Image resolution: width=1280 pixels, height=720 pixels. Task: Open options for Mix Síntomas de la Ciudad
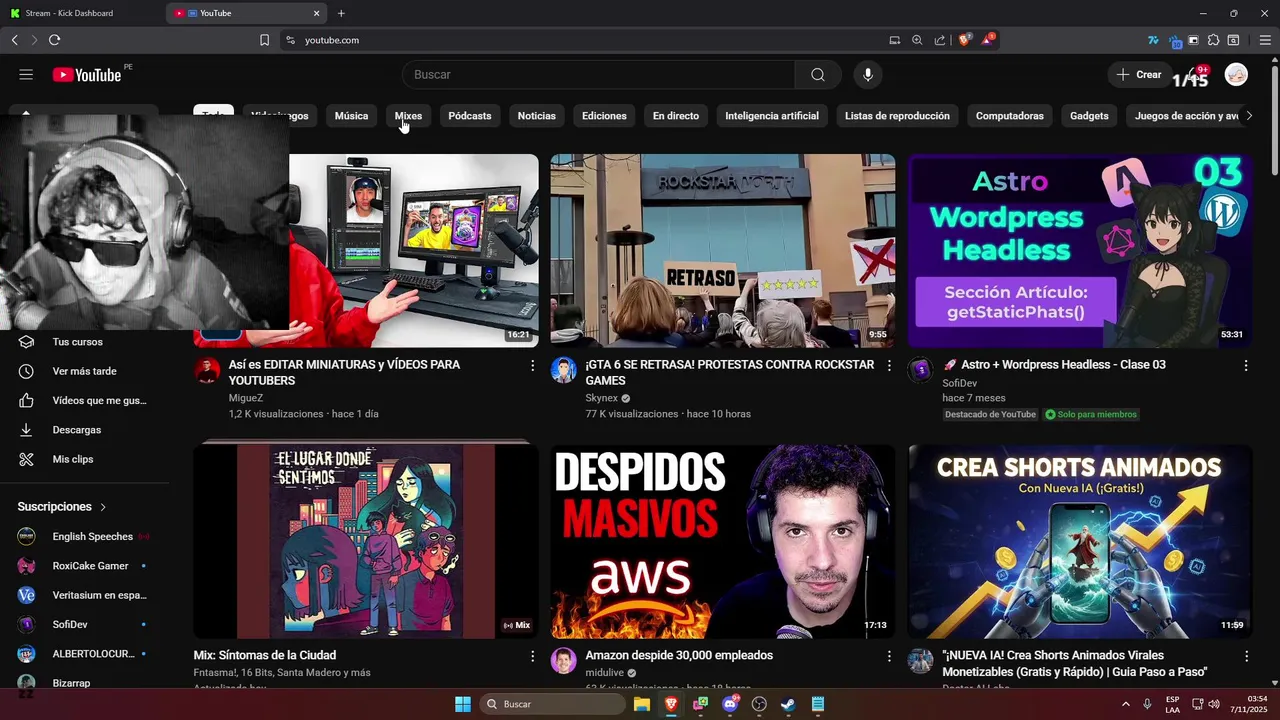pyautogui.click(x=532, y=656)
